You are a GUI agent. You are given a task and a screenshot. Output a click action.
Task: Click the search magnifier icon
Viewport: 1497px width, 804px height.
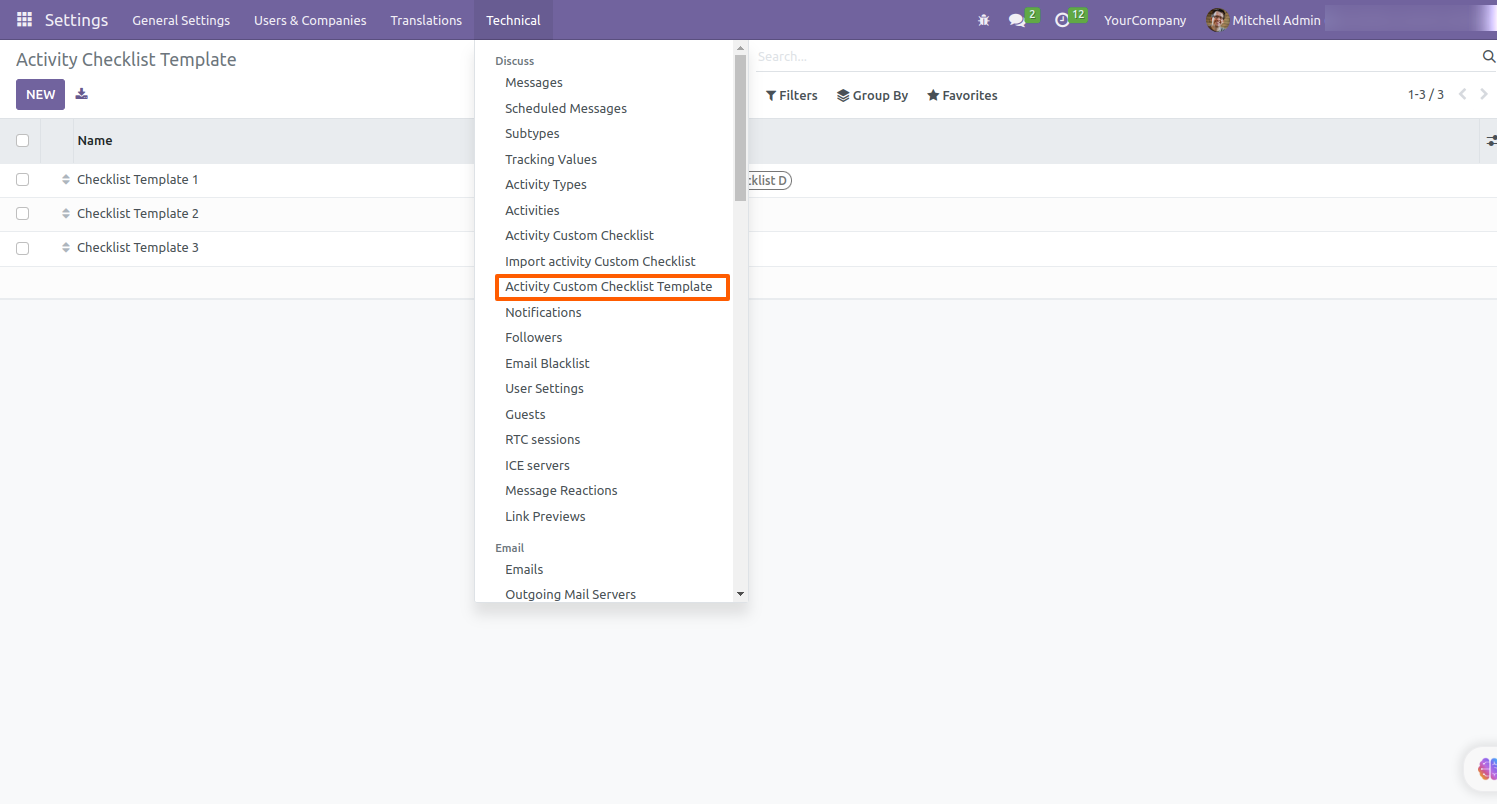(x=1488, y=56)
